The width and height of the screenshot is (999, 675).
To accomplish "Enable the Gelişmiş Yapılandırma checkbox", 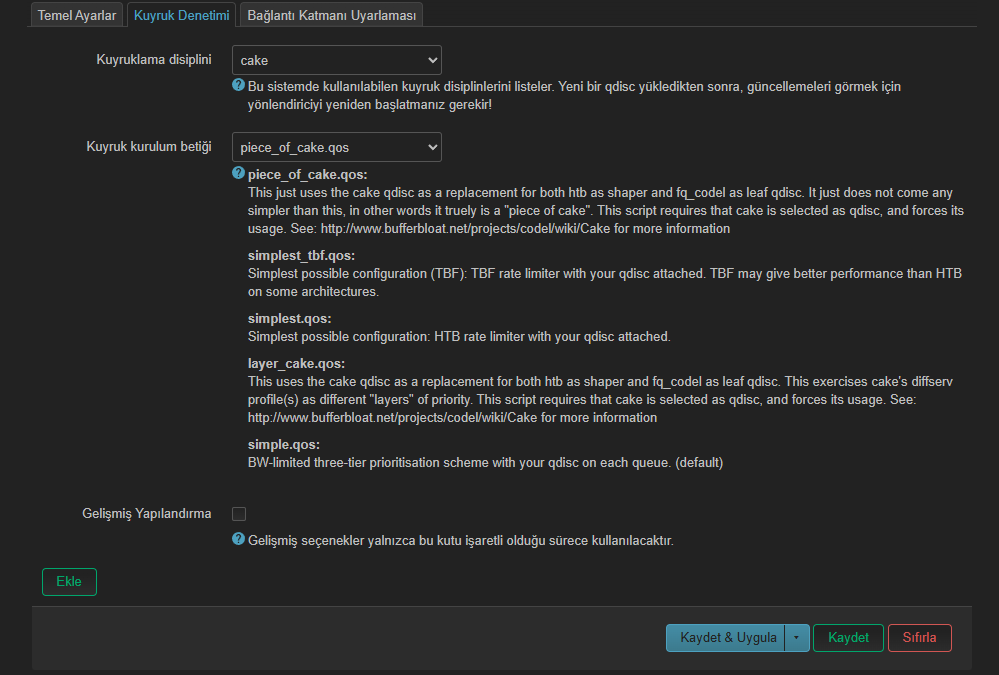I will point(239,514).
